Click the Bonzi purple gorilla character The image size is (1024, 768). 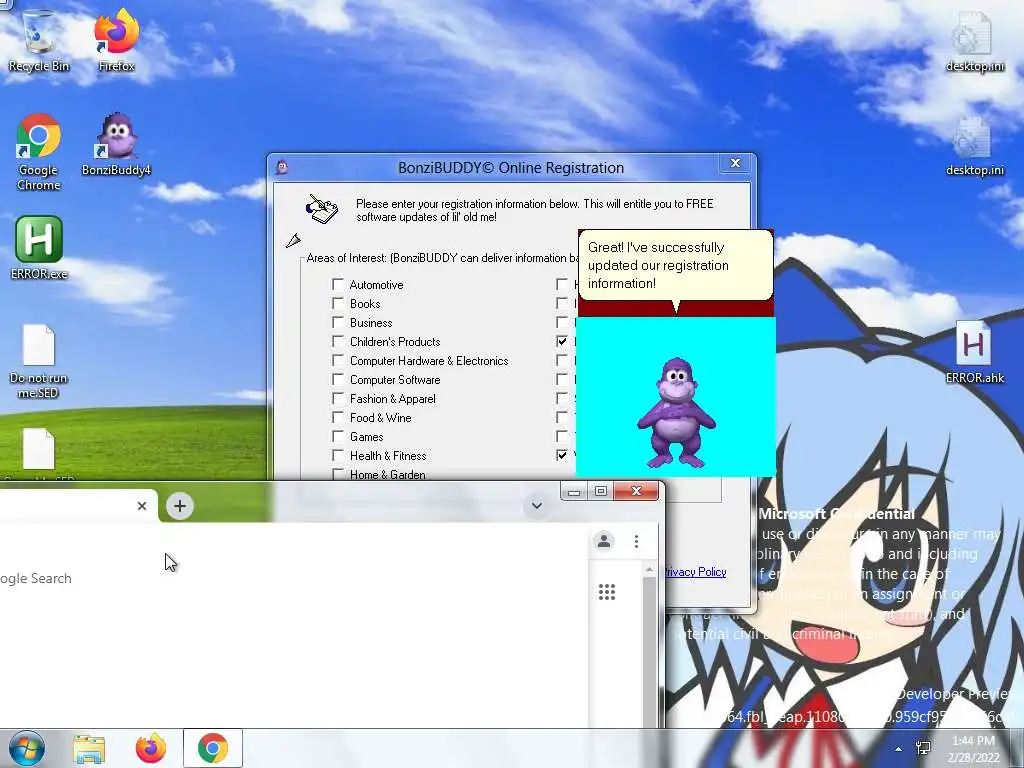[x=677, y=413]
